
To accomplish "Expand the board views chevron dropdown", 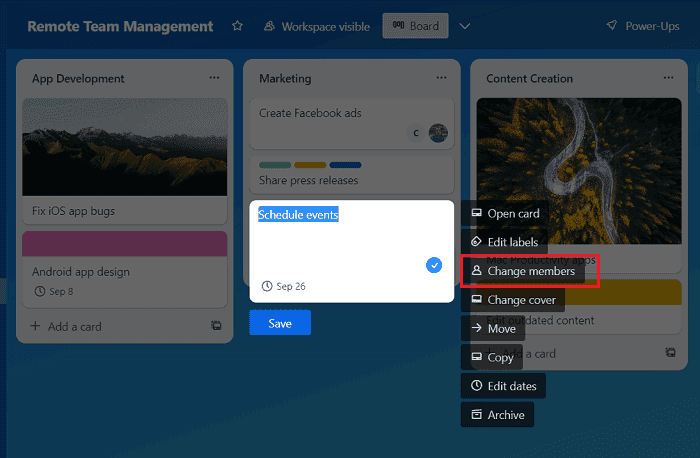I will (x=465, y=26).
